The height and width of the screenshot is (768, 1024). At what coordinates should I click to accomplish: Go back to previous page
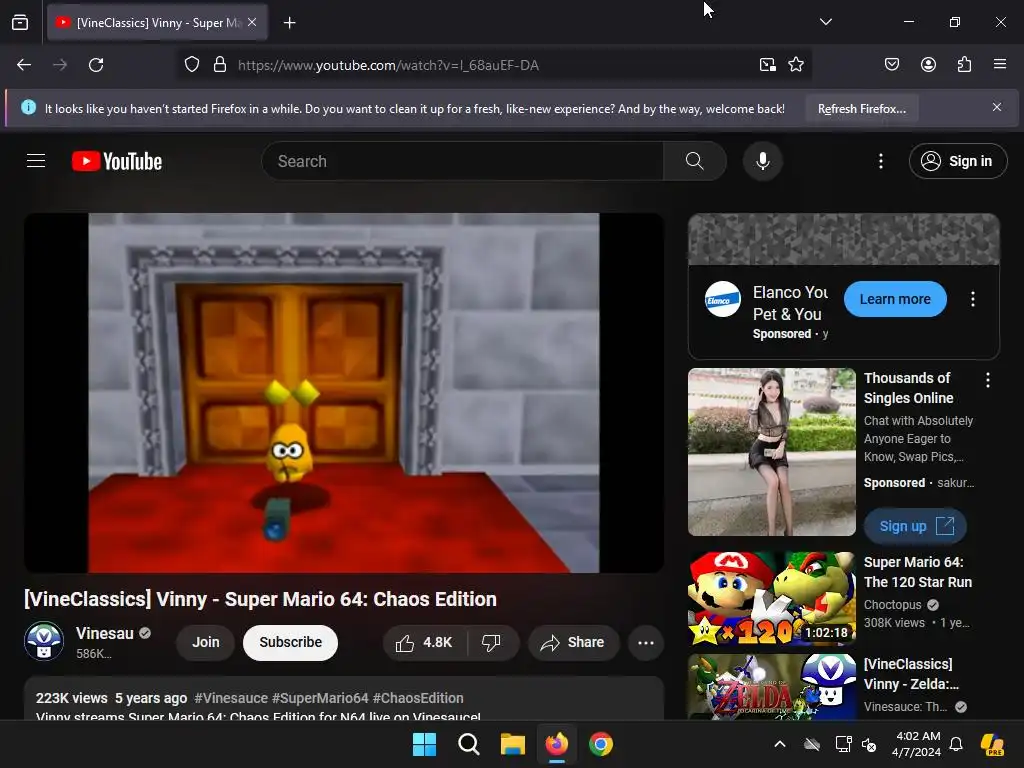coord(24,65)
